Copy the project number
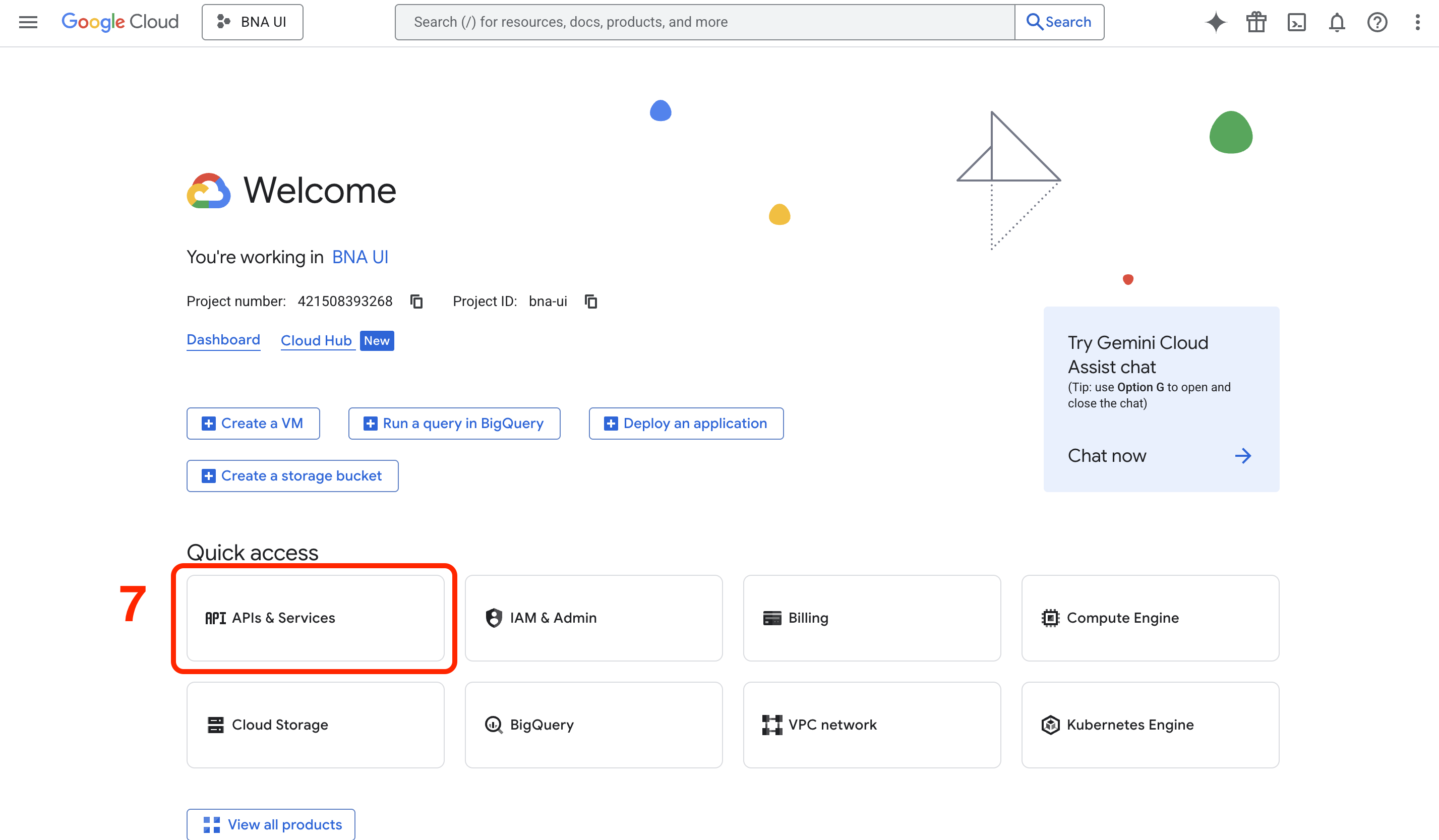Screen dimensions: 1439x840 tap(416, 301)
